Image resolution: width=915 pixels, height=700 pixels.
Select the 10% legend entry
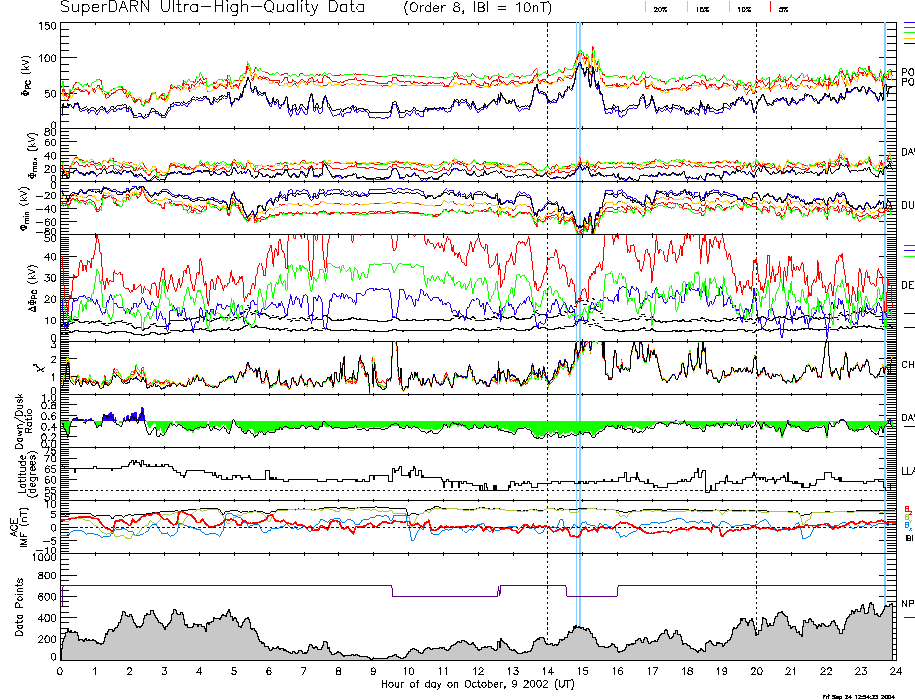pos(743,8)
